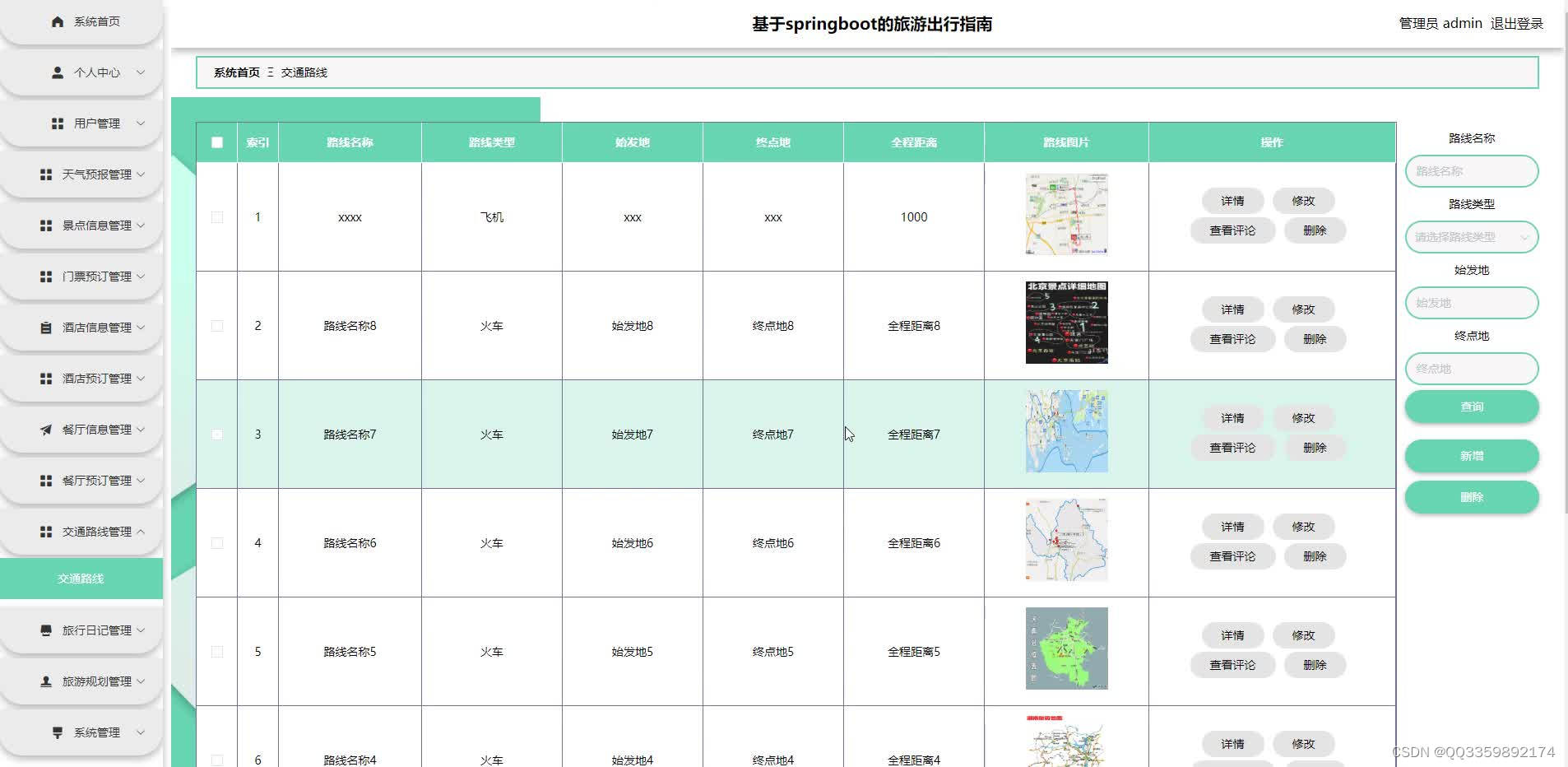Expand 用户管理 menu chevron
The image size is (1568, 767).
[141, 123]
